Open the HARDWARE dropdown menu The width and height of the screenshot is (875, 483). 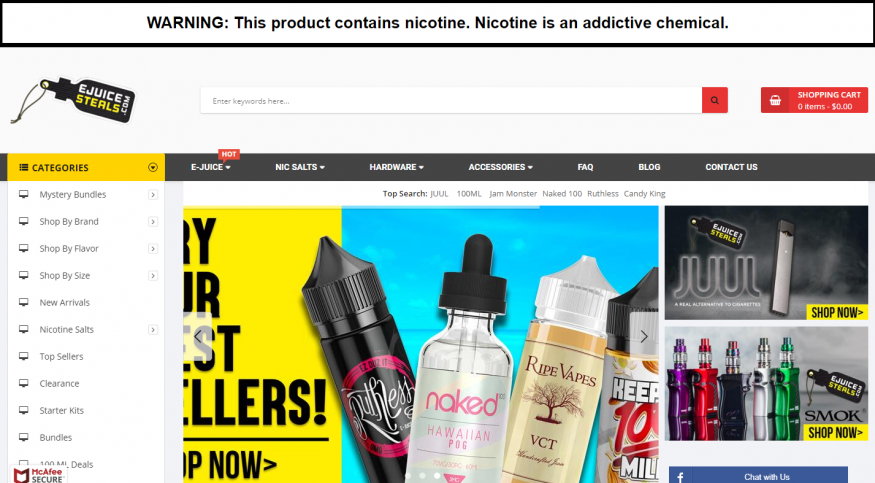click(x=396, y=167)
